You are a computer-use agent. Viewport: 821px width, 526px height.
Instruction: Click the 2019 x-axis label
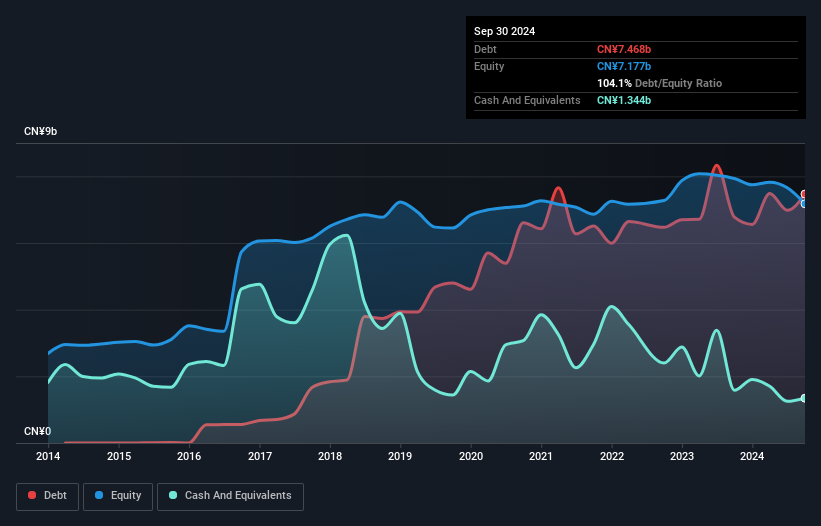(400, 456)
